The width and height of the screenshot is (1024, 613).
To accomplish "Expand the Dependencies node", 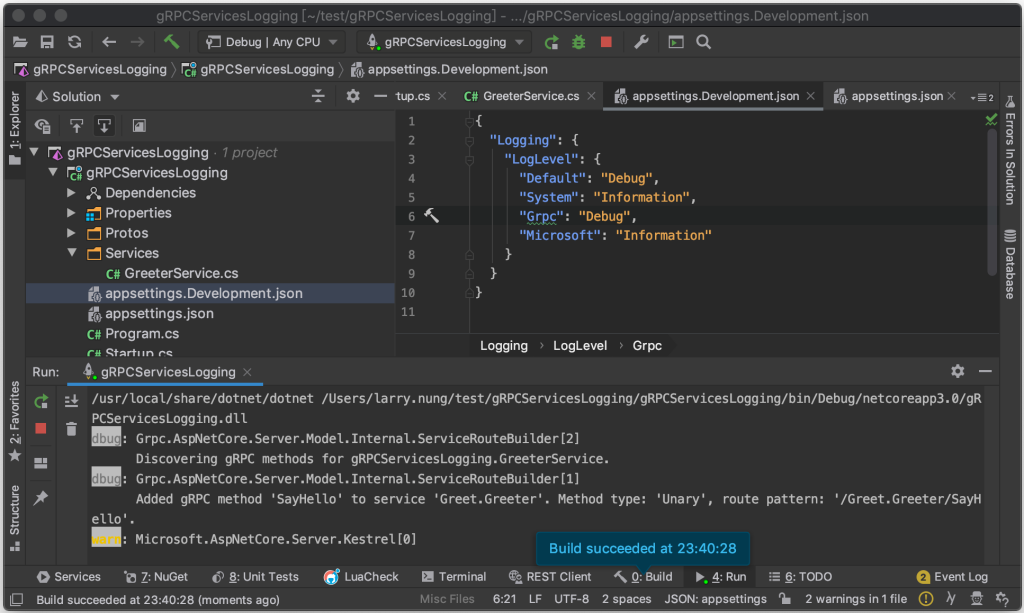I will pos(71,193).
